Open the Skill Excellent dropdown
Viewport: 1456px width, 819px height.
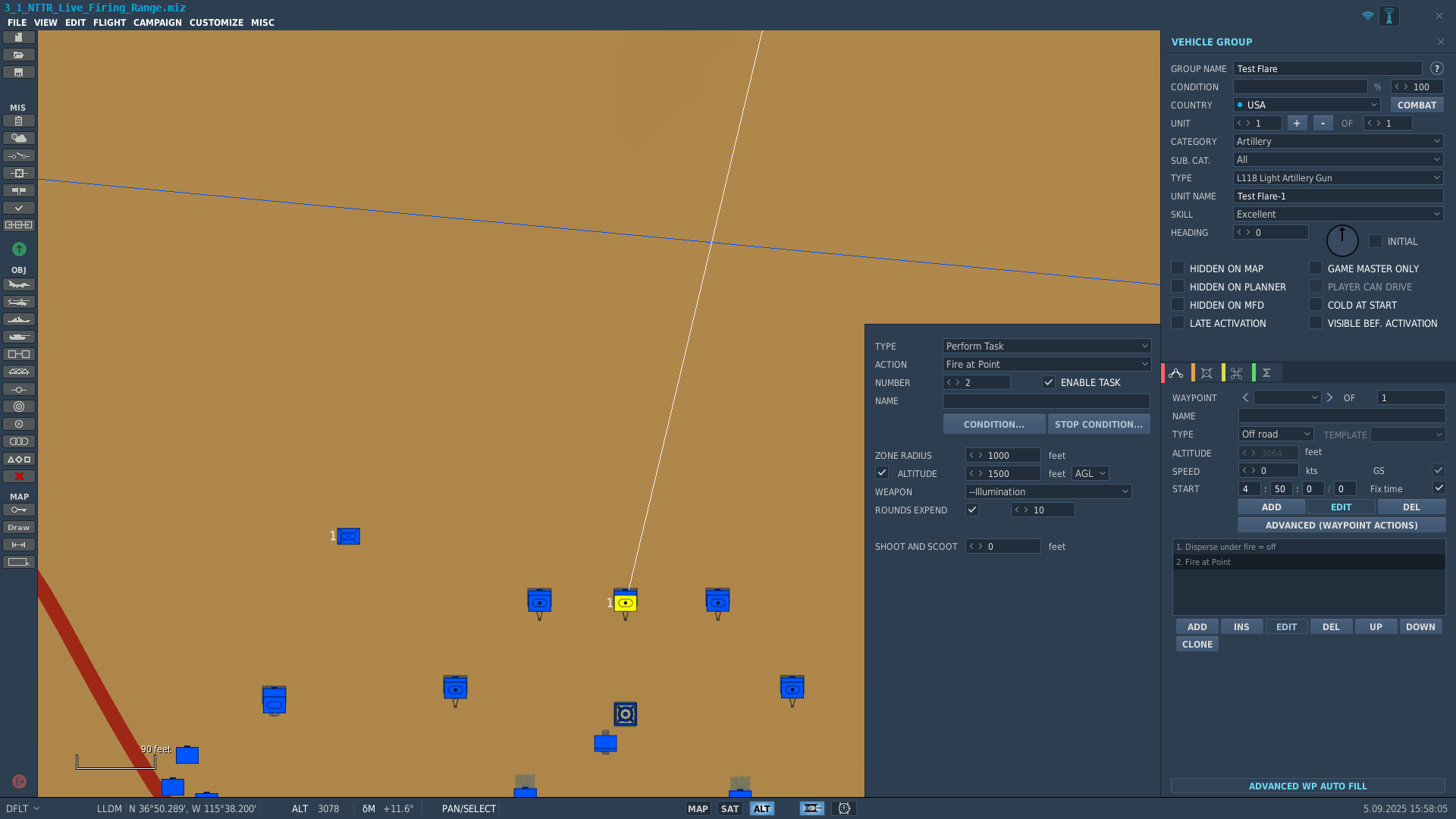(x=1338, y=214)
